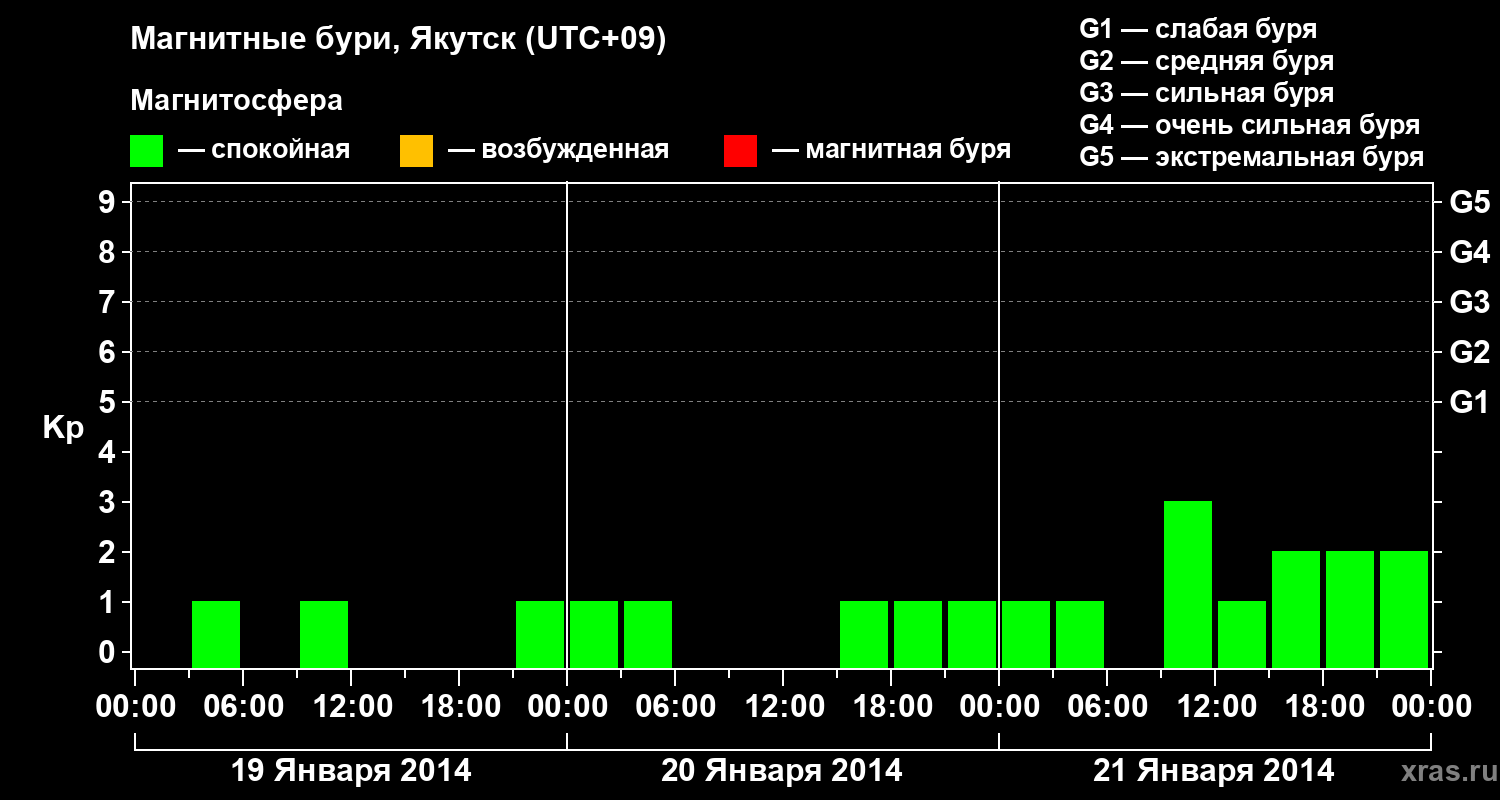
Task: Click the 21:00–00:00 Kp 2 bar on 21 Января
Action: pyautogui.click(x=1404, y=609)
